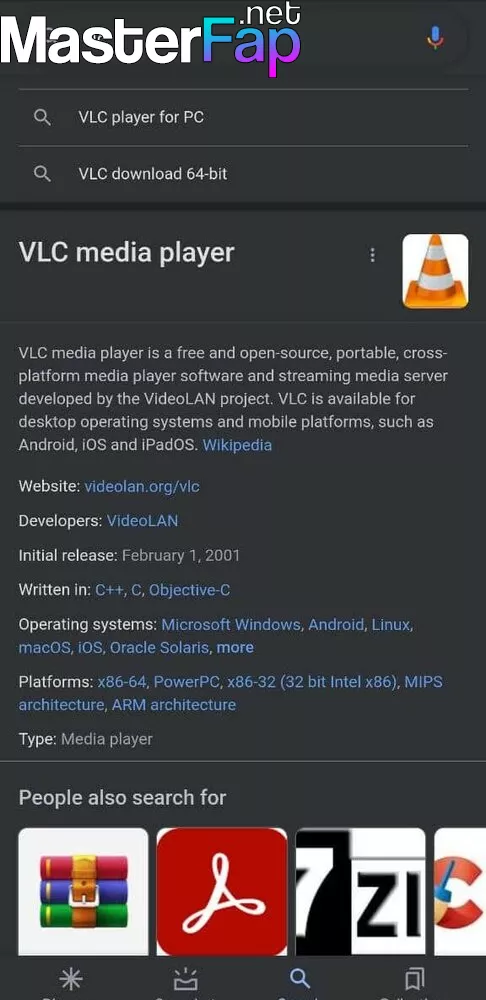Click the ARM architecture platform link
This screenshot has height=1000, width=486.
click(x=174, y=705)
